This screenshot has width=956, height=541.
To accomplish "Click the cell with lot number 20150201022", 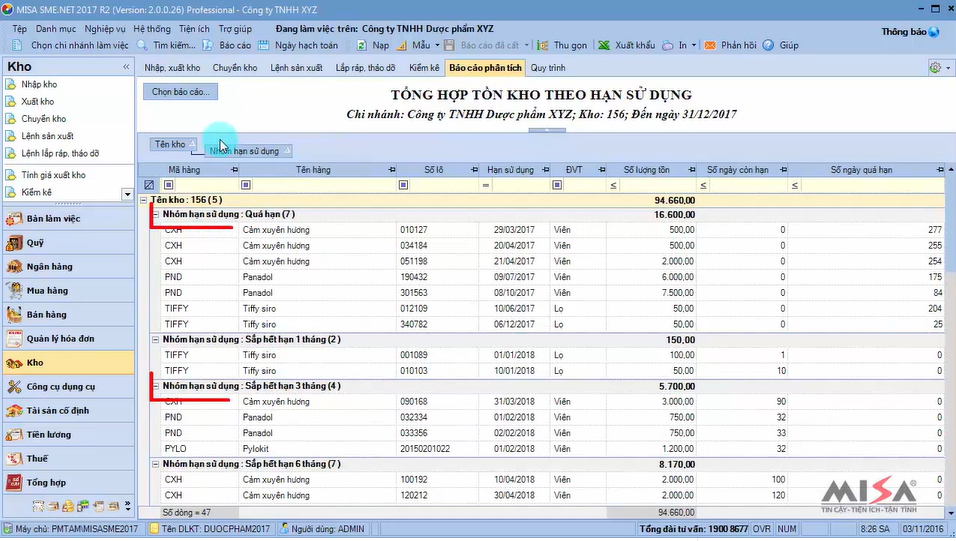I will click(437, 449).
